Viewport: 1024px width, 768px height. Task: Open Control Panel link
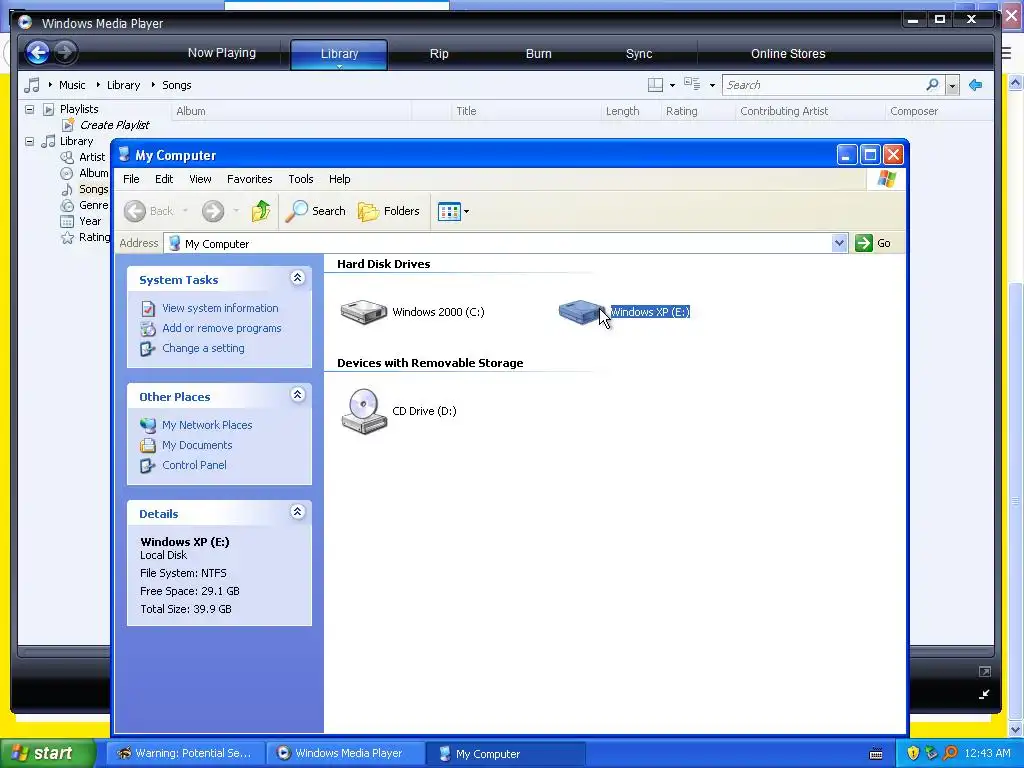[195, 465]
